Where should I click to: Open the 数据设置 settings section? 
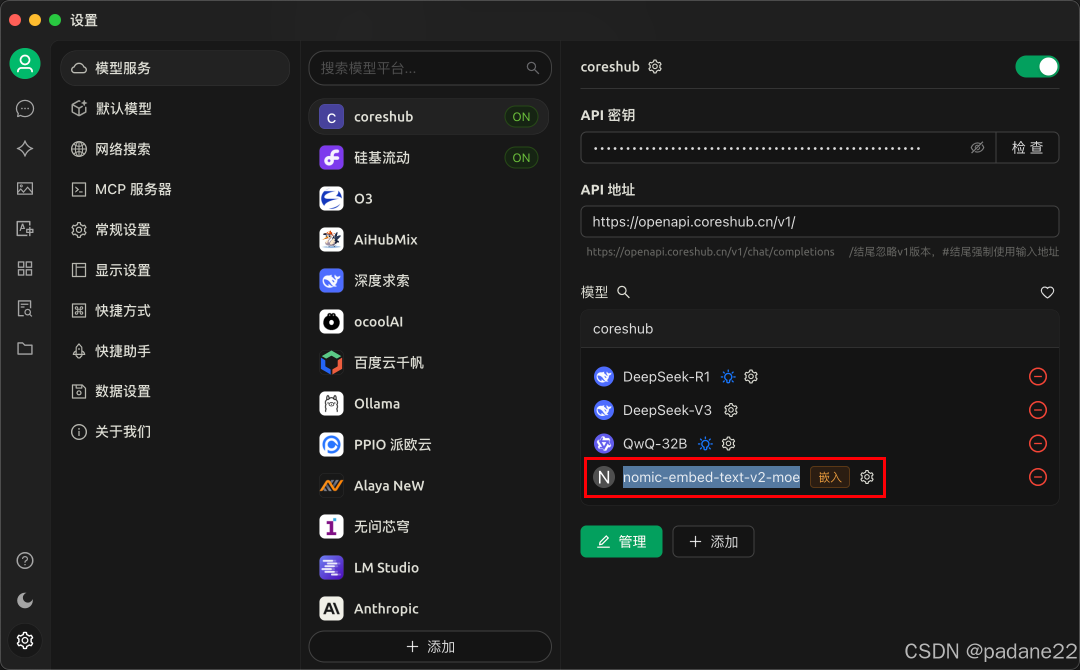(x=175, y=391)
